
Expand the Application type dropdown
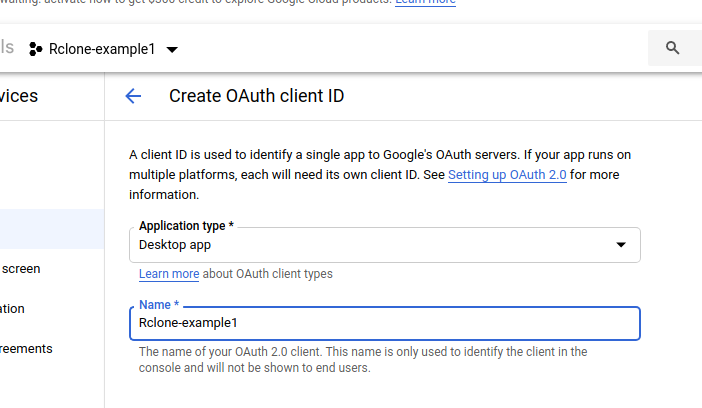385,245
